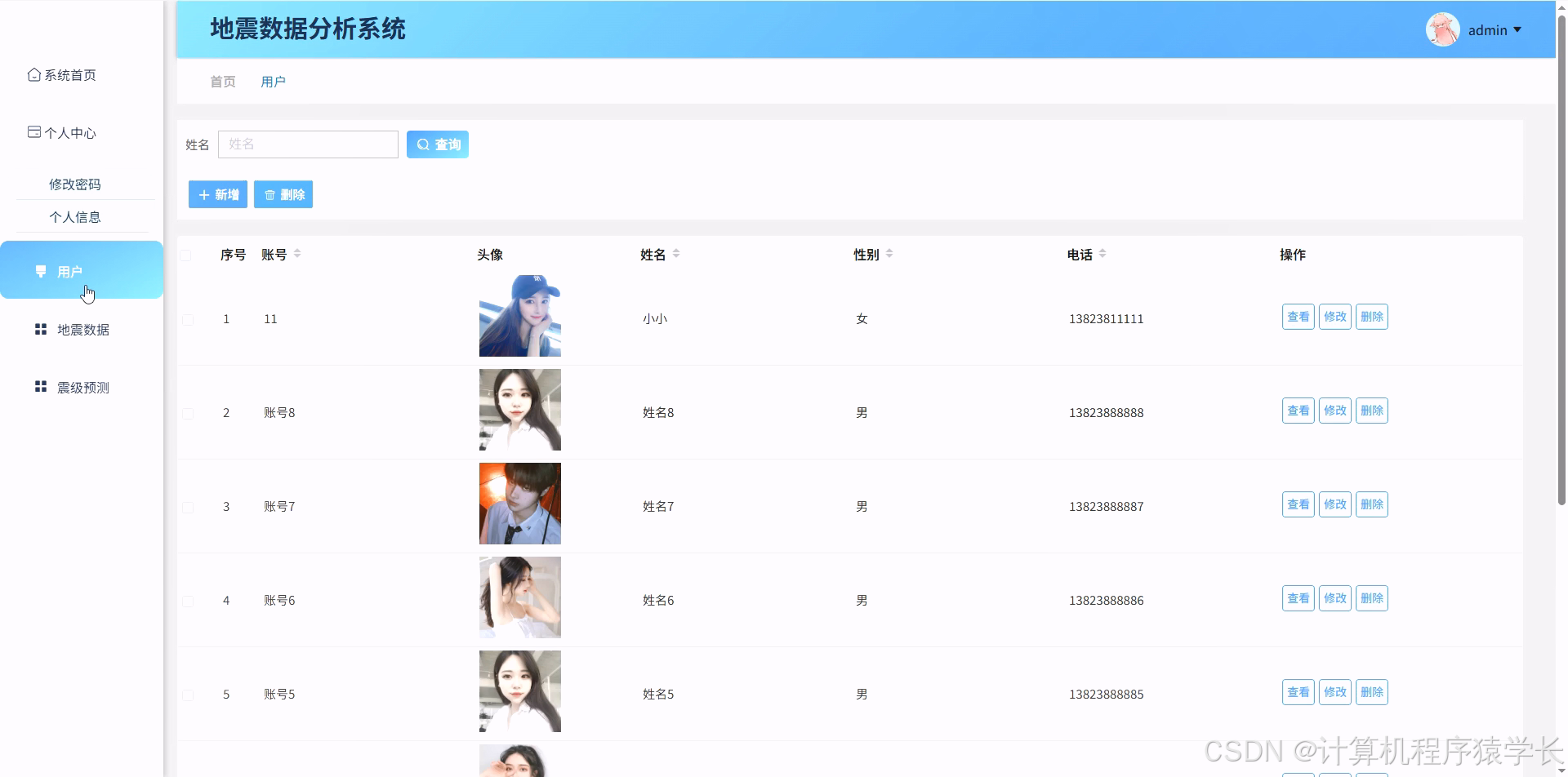Click the 操作 column header

click(1293, 255)
